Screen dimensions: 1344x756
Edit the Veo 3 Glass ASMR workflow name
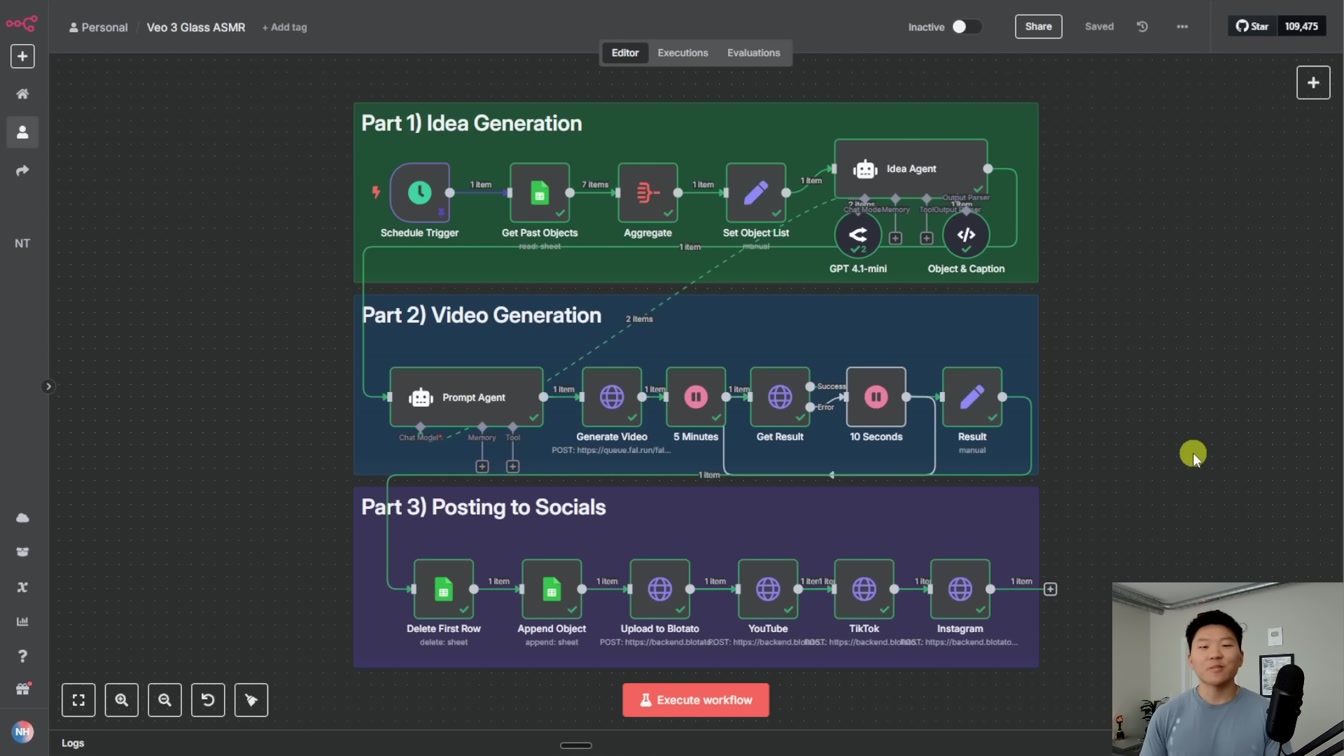[196, 27]
